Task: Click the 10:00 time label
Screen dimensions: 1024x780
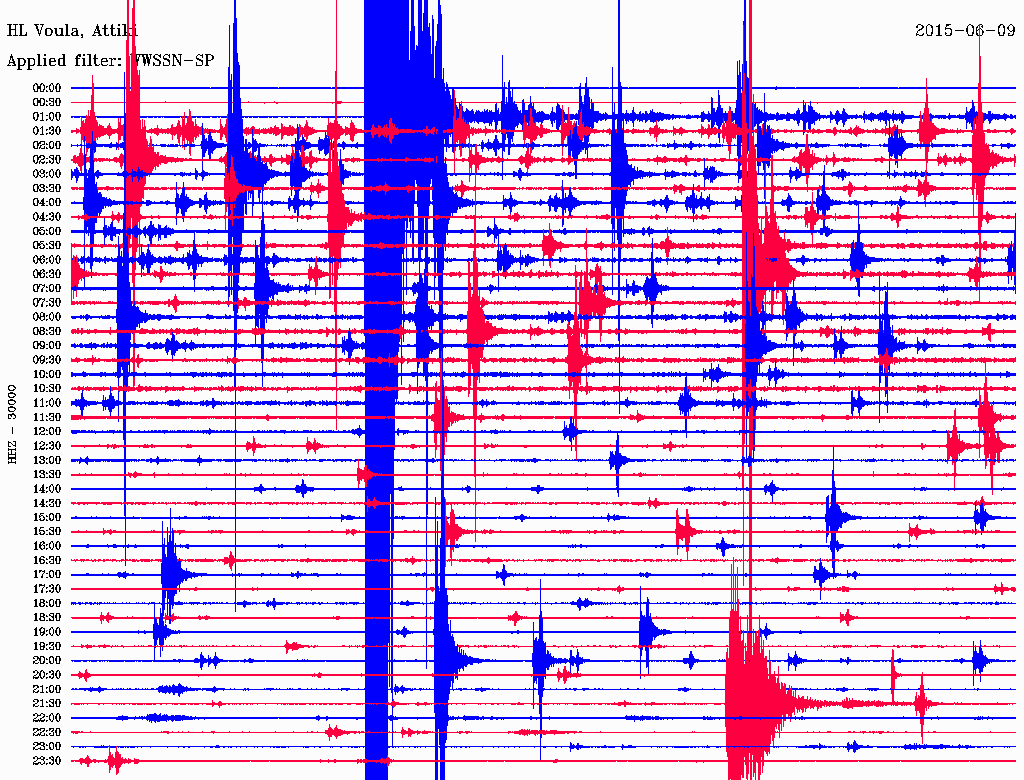Action: tap(47, 374)
